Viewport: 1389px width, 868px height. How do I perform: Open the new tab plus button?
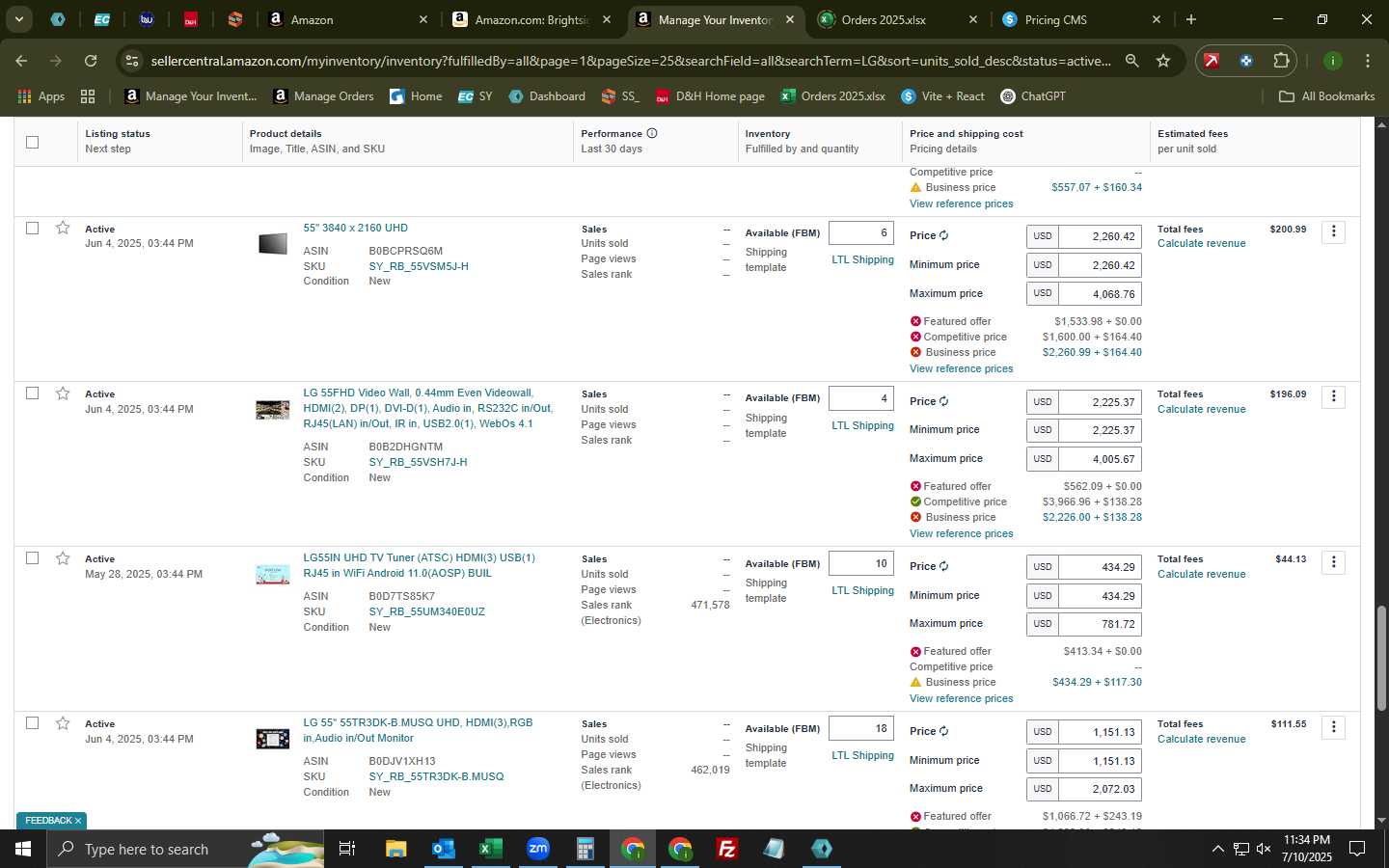coord(1191,19)
